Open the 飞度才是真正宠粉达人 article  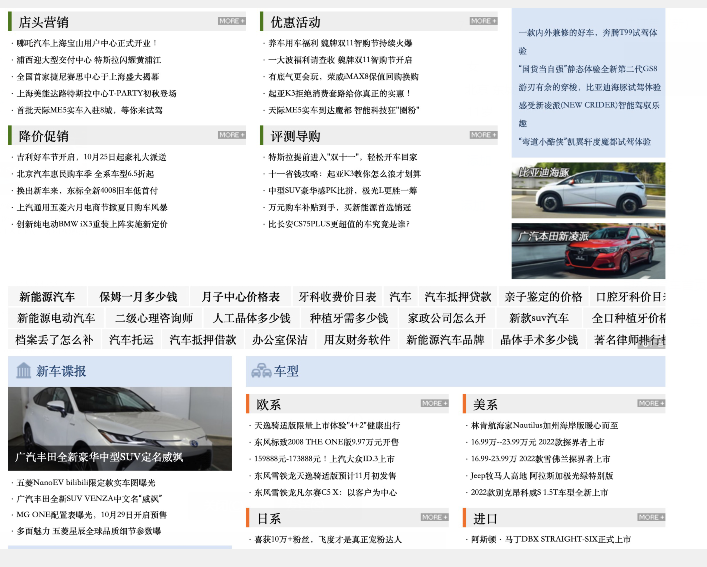328,539
